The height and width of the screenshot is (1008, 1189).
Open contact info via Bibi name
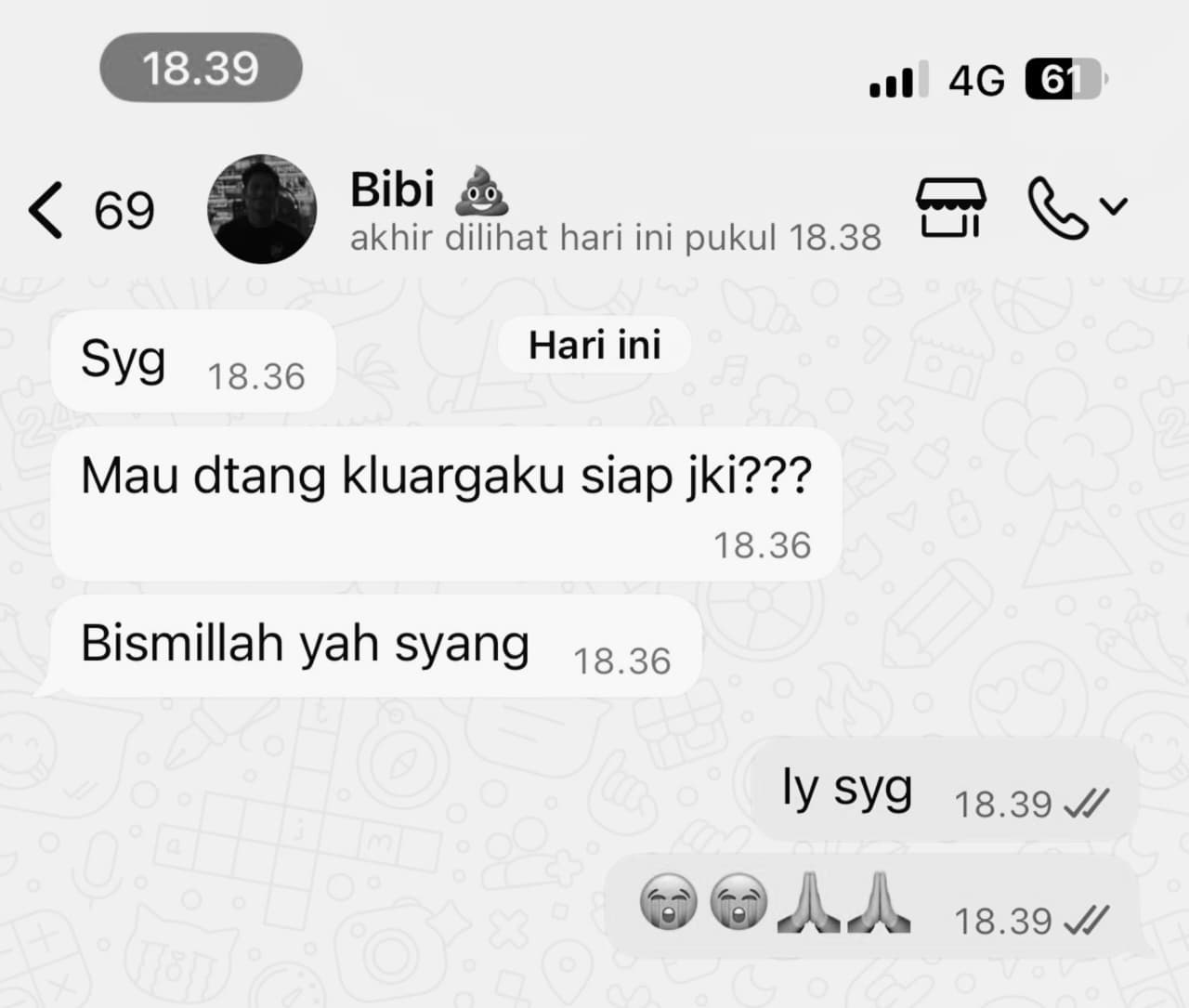pyautogui.click(x=392, y=189)
